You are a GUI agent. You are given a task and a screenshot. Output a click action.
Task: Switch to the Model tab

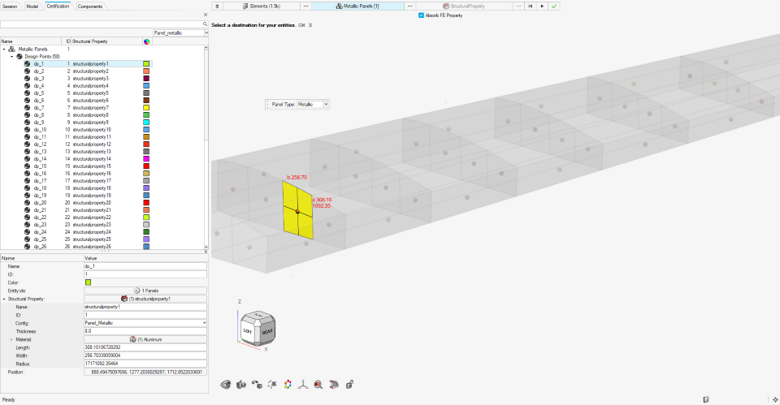(x=32, y=6)
